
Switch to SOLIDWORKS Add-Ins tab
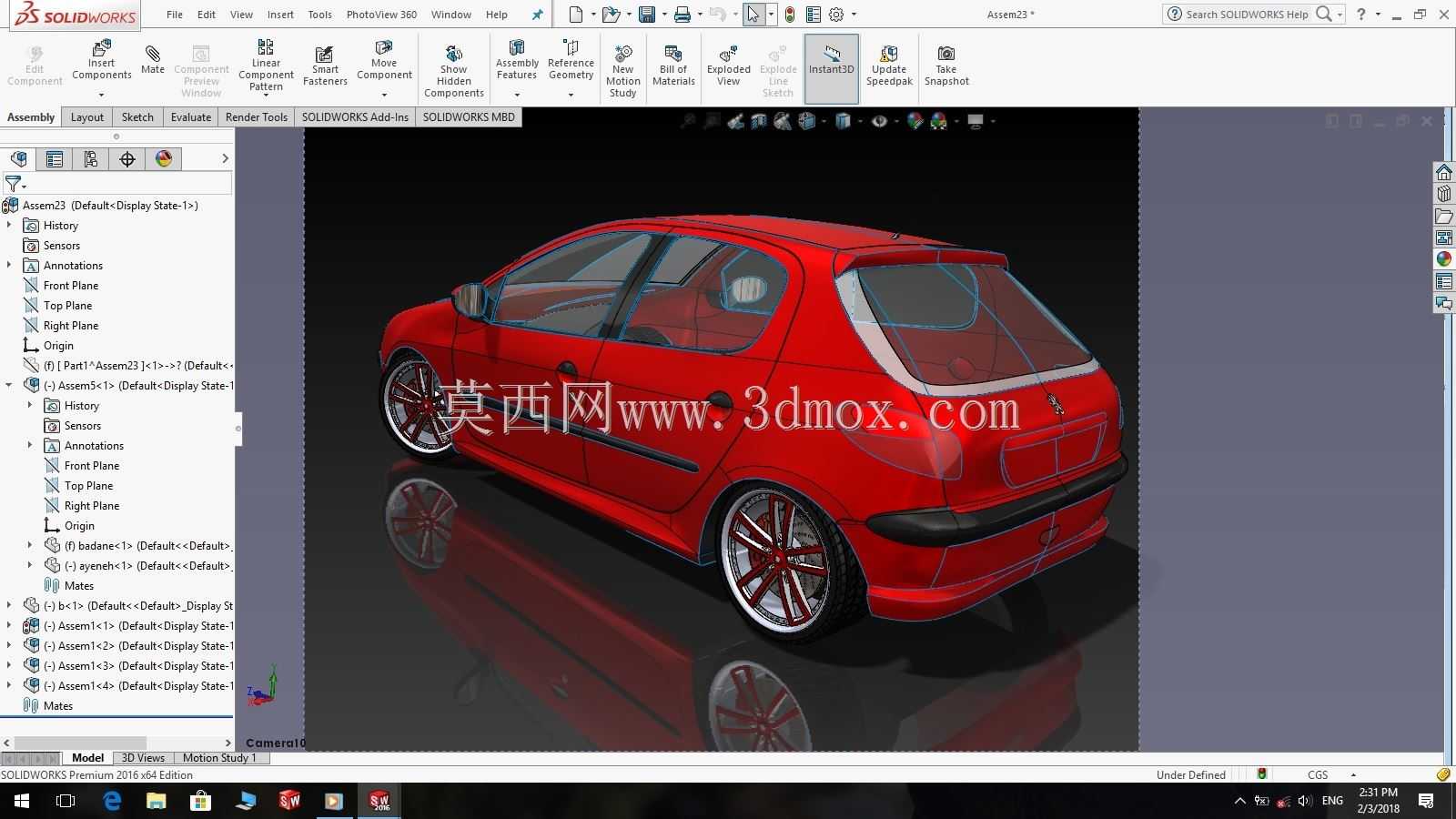(x=355, y=116)
